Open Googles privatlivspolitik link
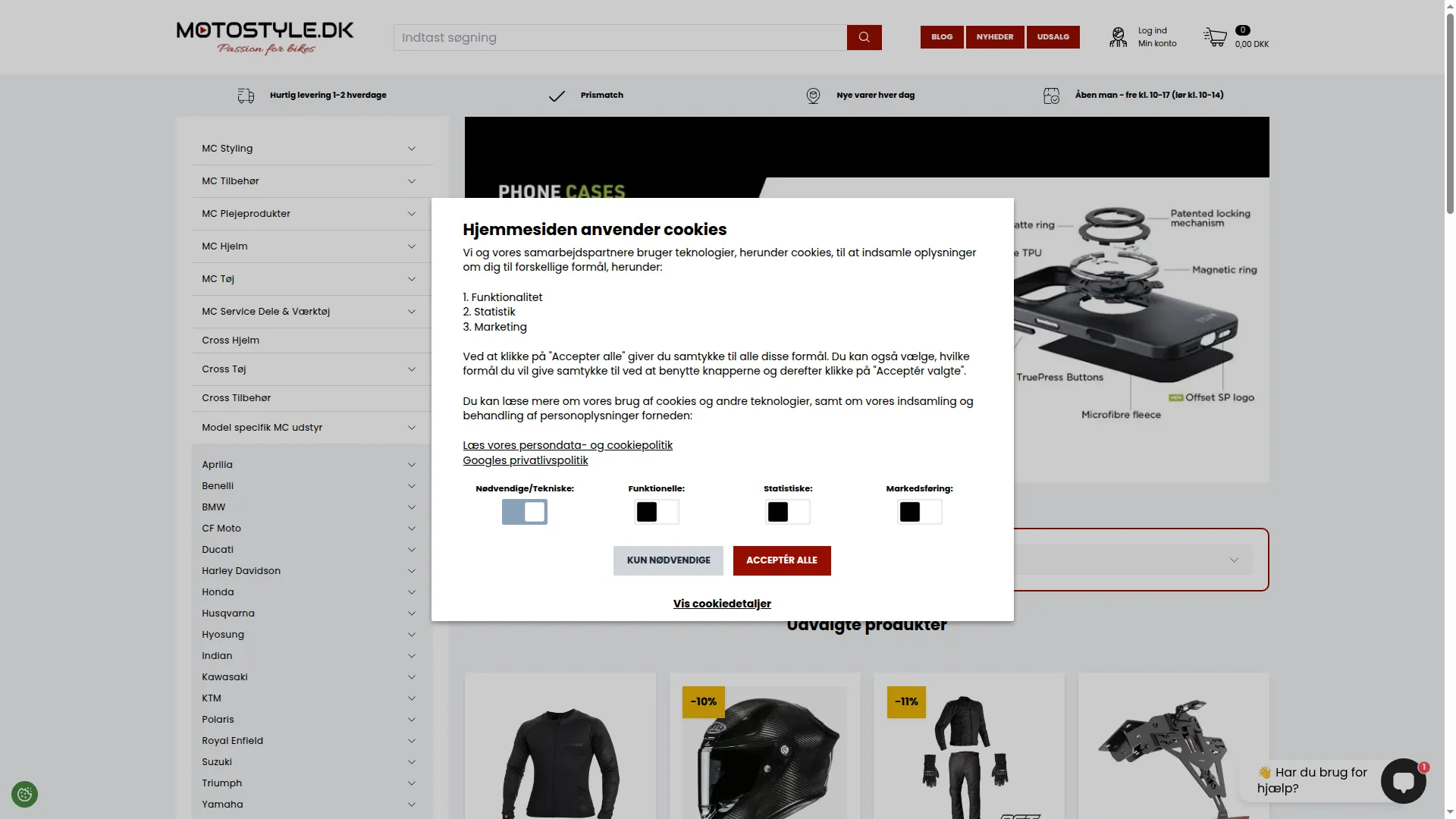The height and width of the screenshot is (819, 1456). pyautogui.click(x=526, y=460)
